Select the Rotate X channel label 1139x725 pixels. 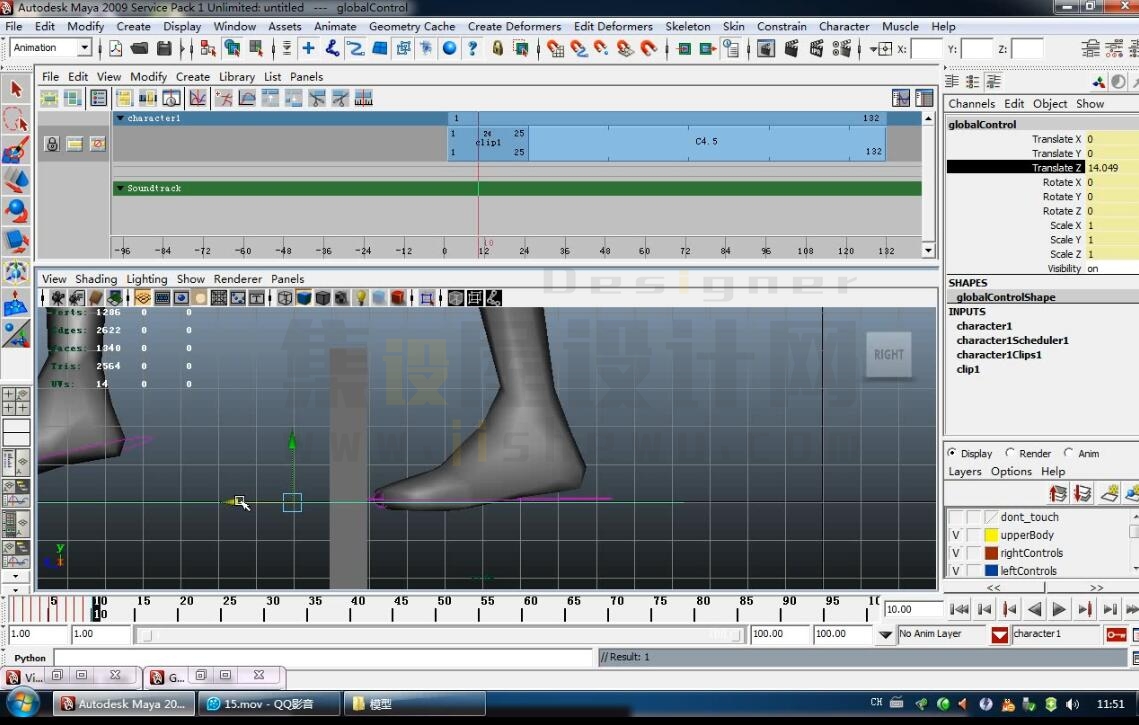pos(1061,182)
